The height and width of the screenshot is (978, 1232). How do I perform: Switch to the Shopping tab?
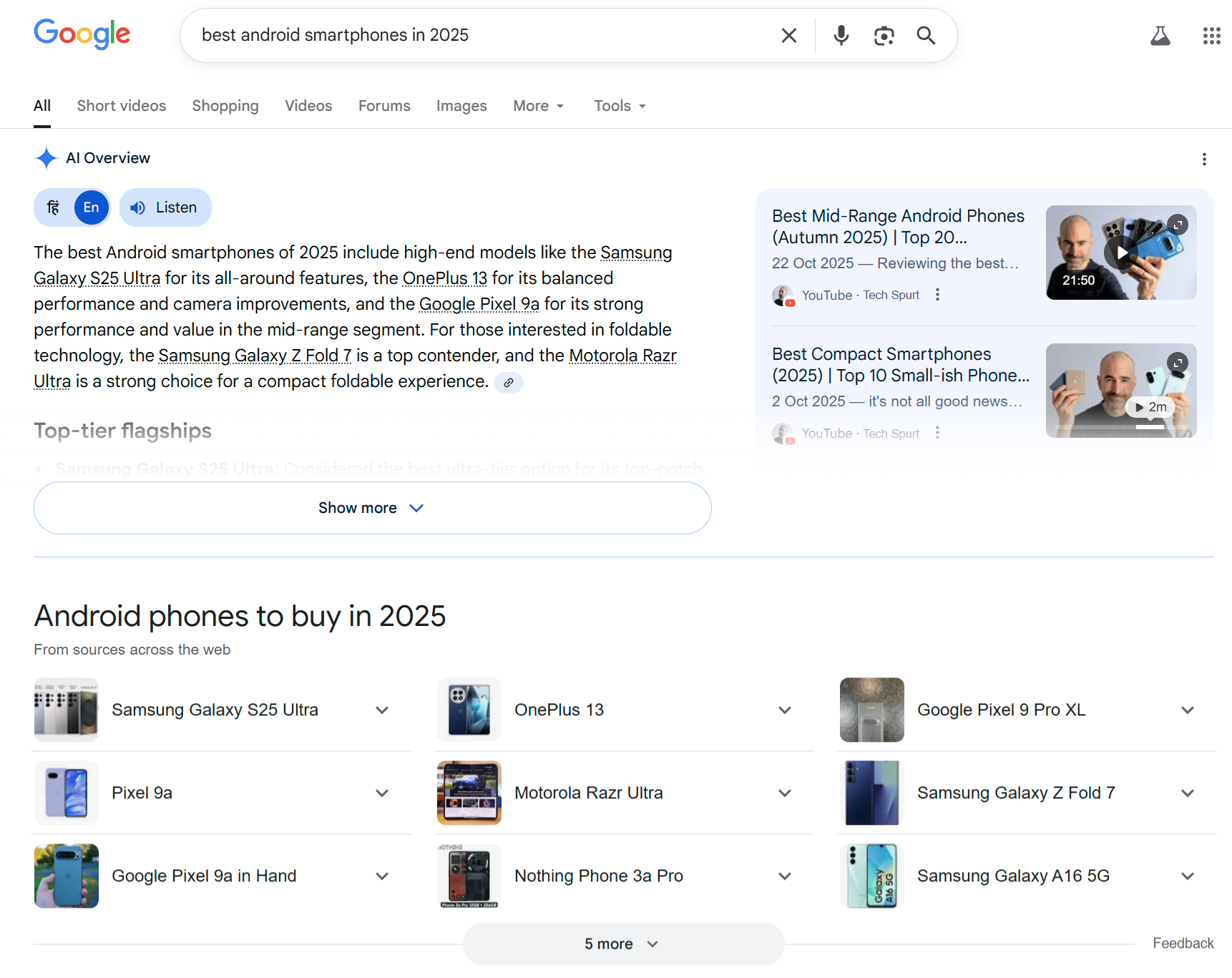click(x=225, y=106)
